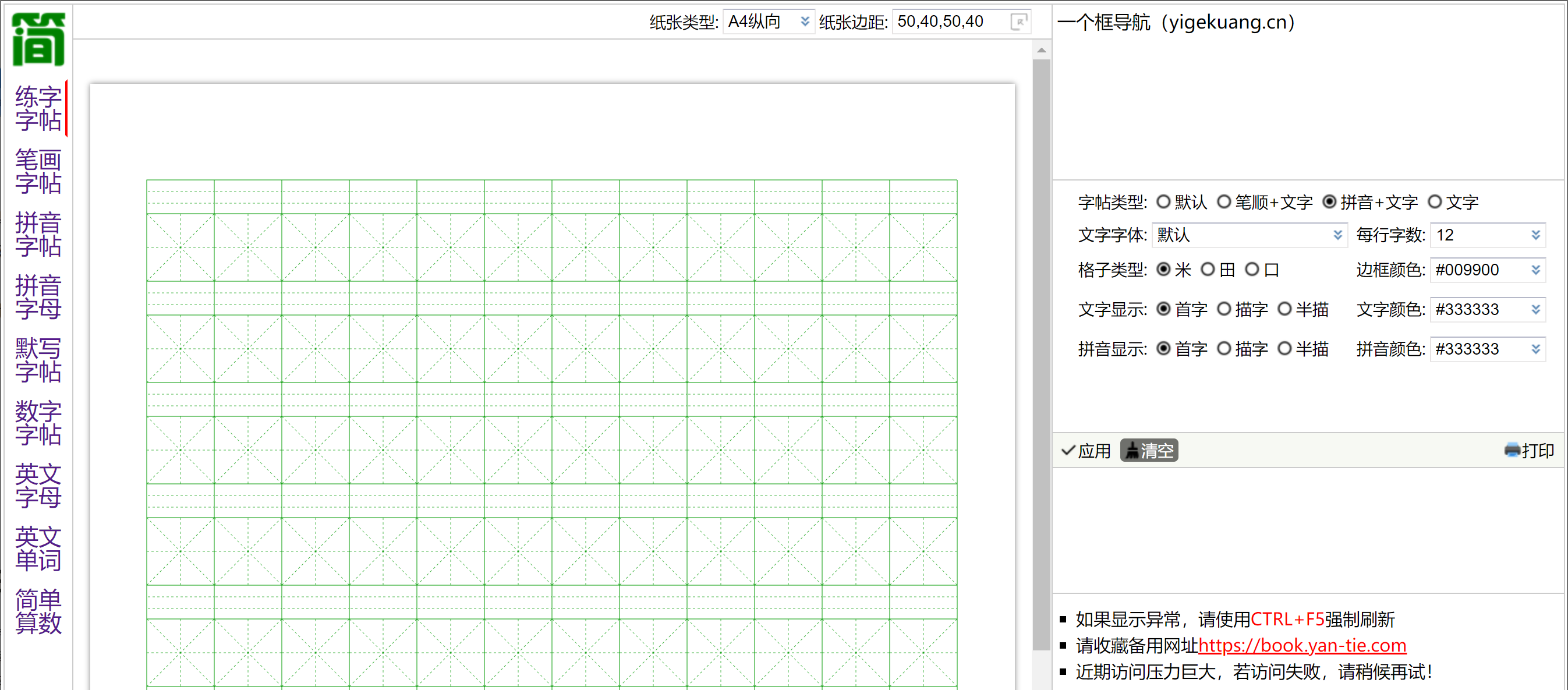The width and height of the screenshot is (1568, 690).
Task: Open the 纸张类型 A4纵向 dropdown
Action: [769, 22]
